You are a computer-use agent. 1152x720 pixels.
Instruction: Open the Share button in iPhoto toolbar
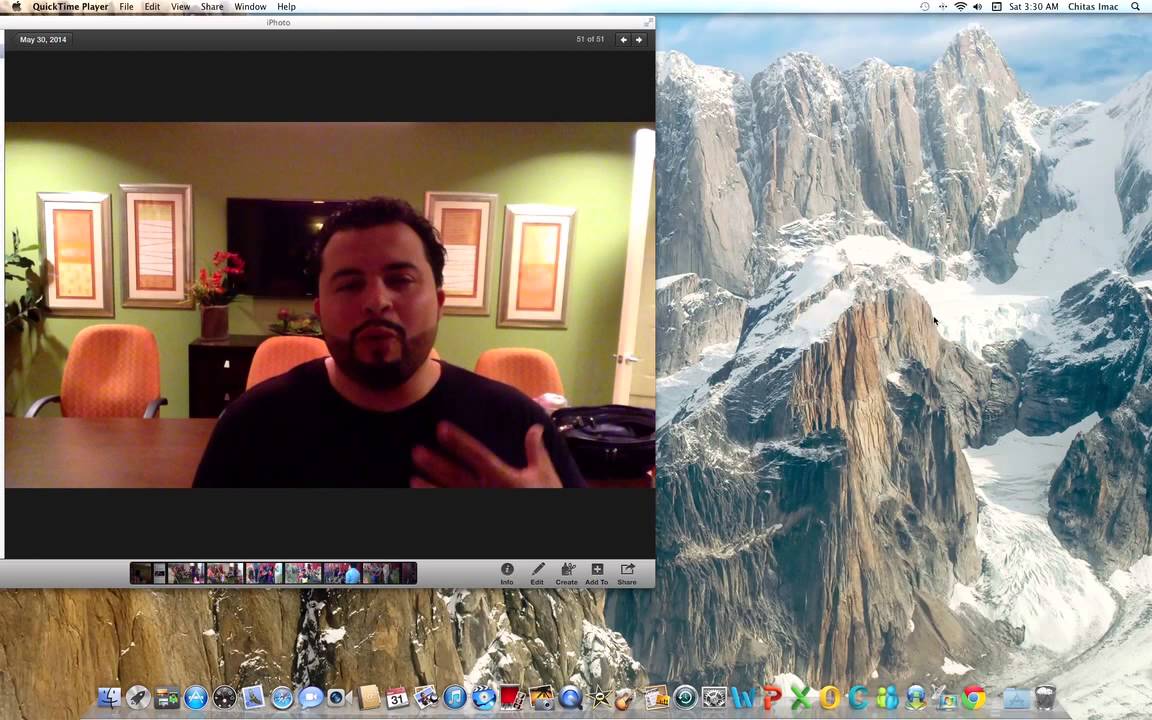coord(627,573)
